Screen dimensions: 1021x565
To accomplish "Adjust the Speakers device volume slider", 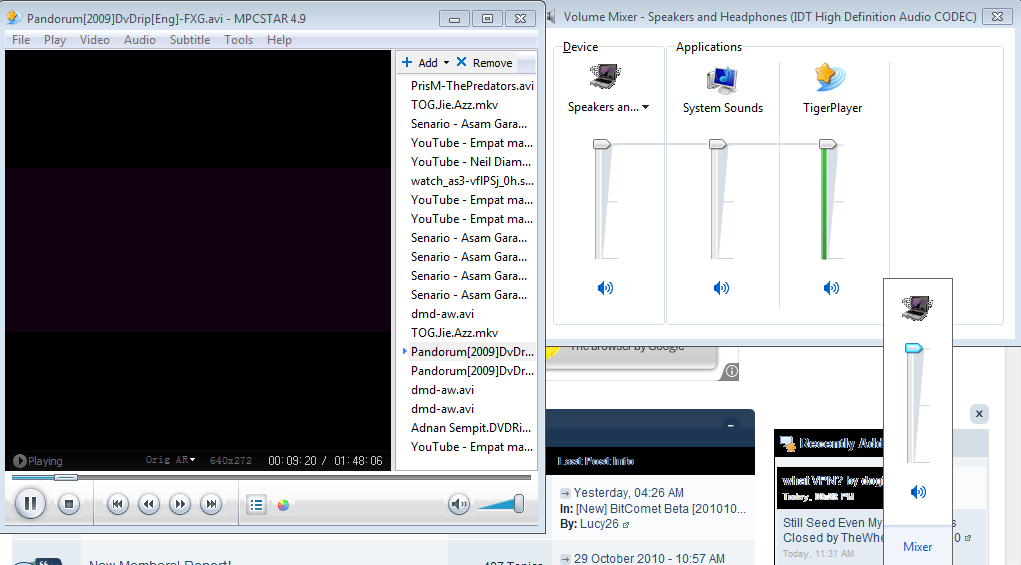I will point(601,144).
